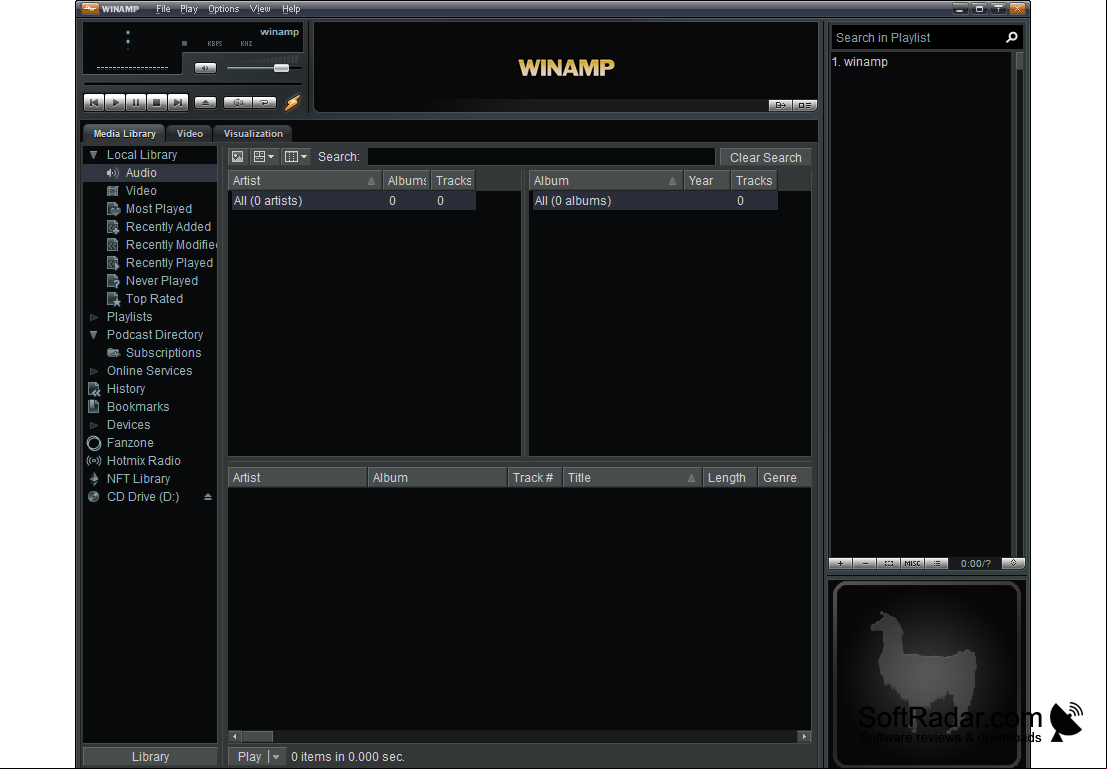Toggle repeat mode

coord(265,102)
